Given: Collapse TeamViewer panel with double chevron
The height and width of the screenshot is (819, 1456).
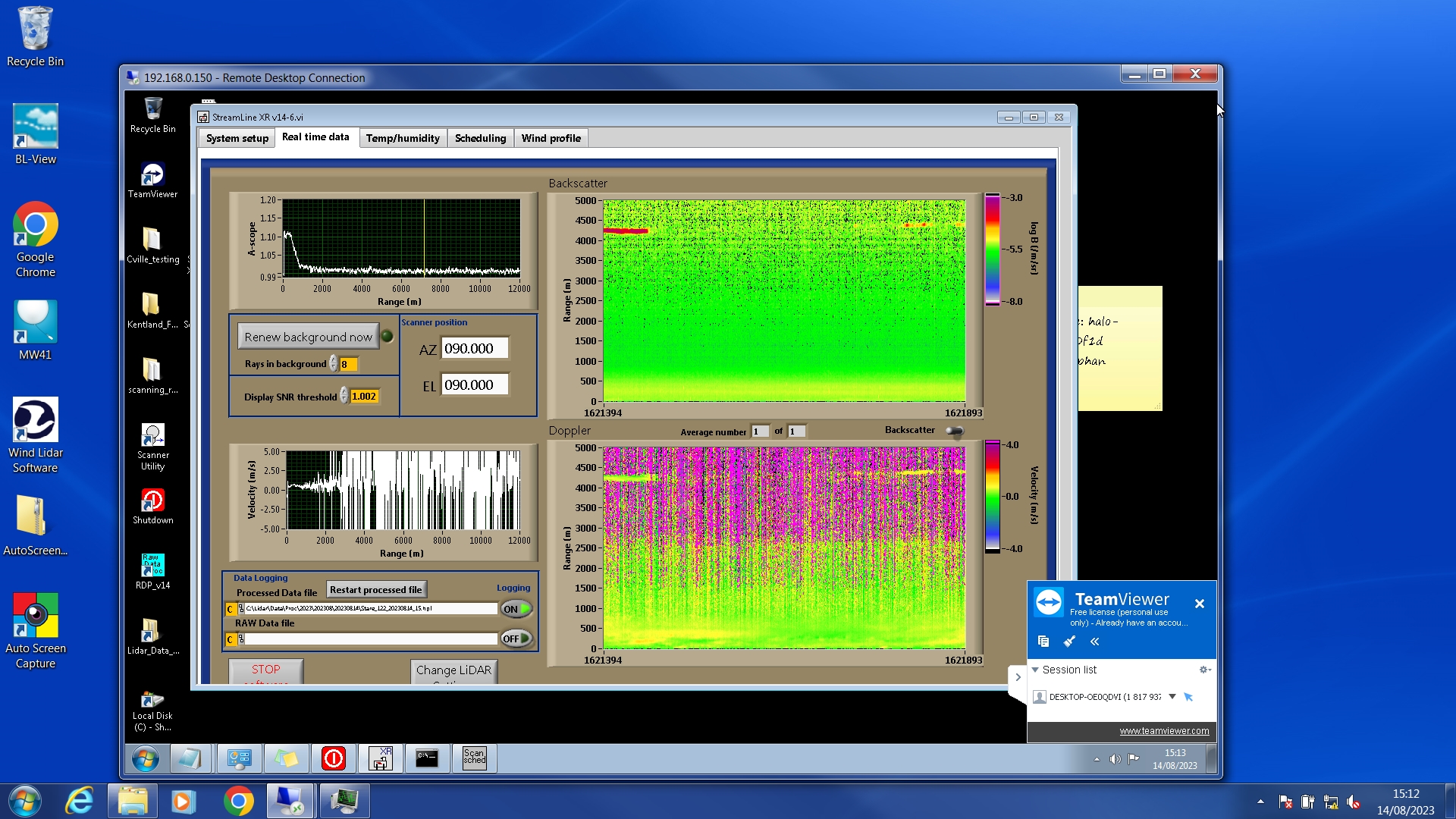Looking at the screenshot, I should [x=1094, y=642].
